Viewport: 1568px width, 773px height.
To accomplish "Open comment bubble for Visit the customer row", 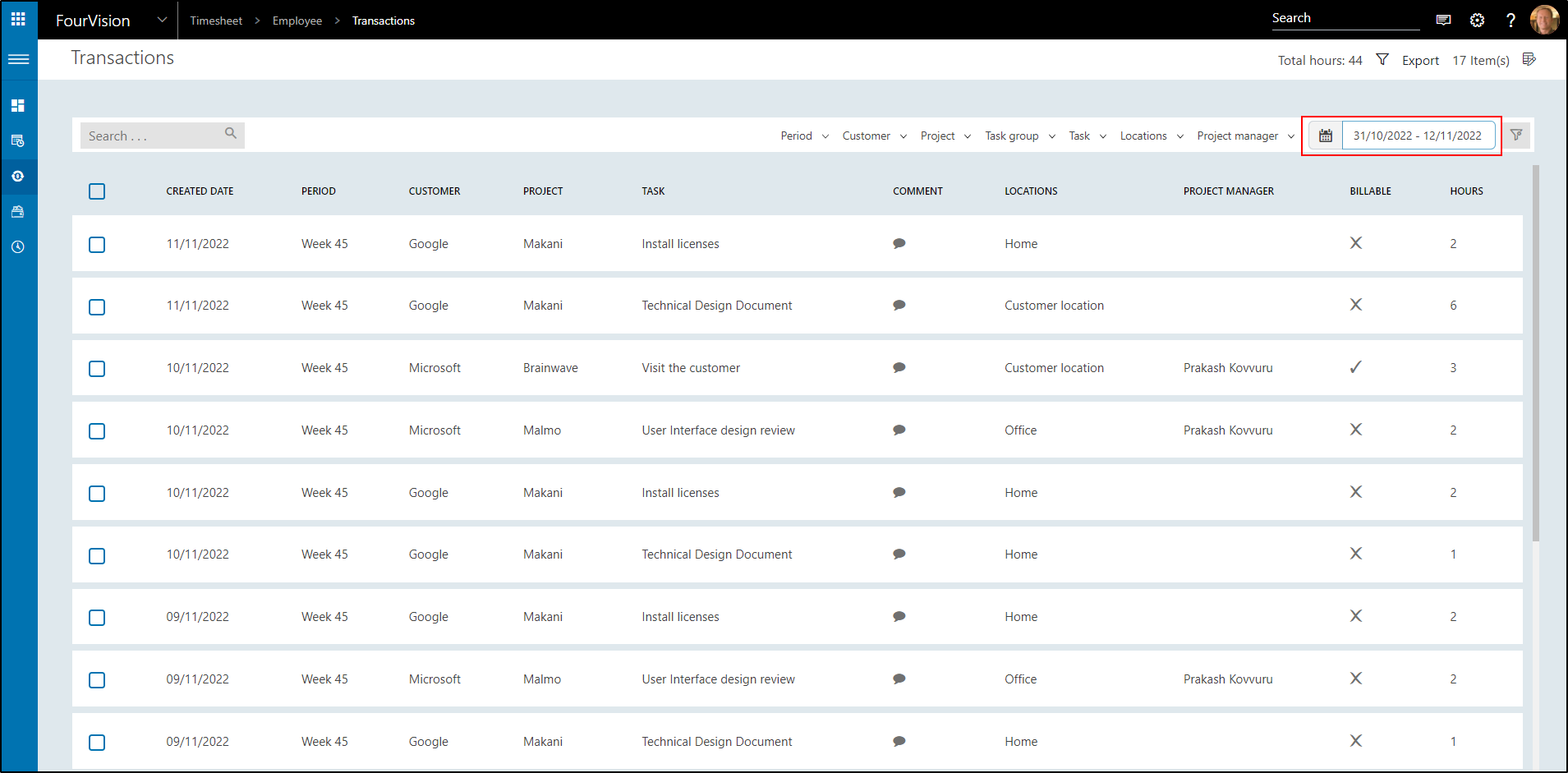I will pyautogui.click(x=899, y=367).
